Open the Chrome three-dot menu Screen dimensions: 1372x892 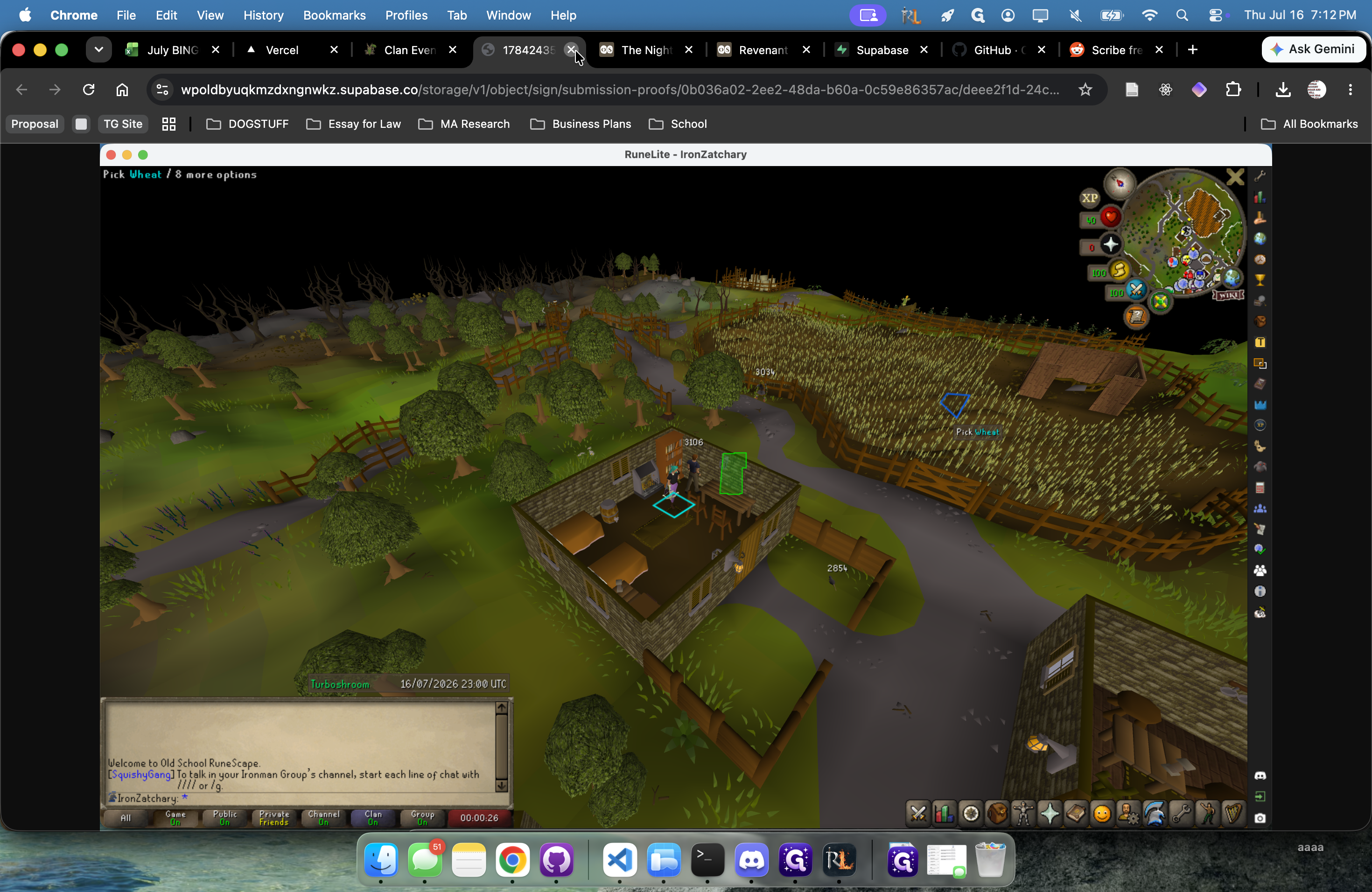(x=1350, y=89)
